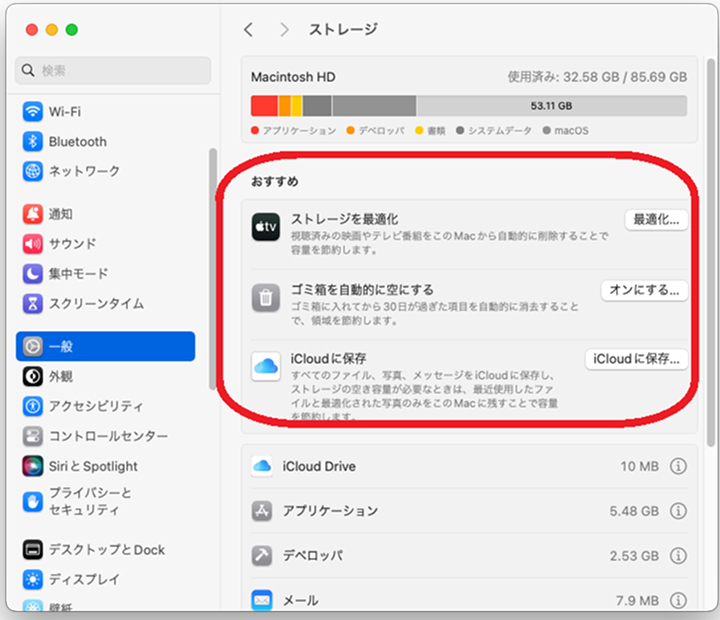This screenshot has height=620, width=720.
Task: Click the iCloud Drive row label
Action: point(319,466)
